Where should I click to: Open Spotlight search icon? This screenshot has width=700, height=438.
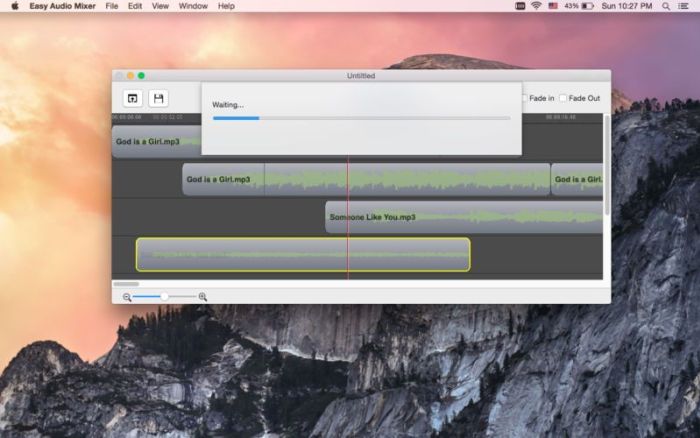point(666,6)
